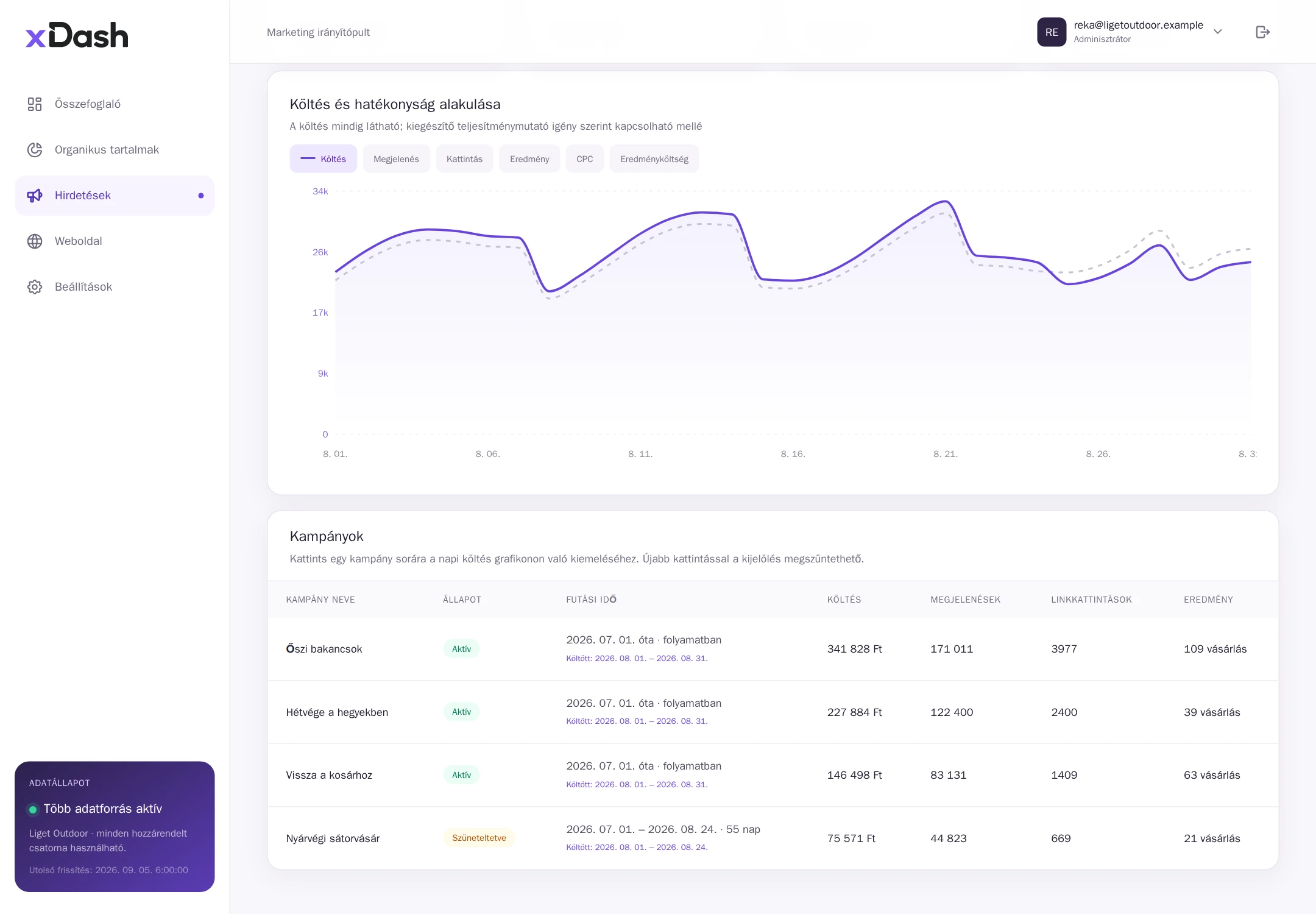The height and width of the screenshot is (914, 1316).
Task: Click the 341 828 Ft cost value
Action: [854, 649]
